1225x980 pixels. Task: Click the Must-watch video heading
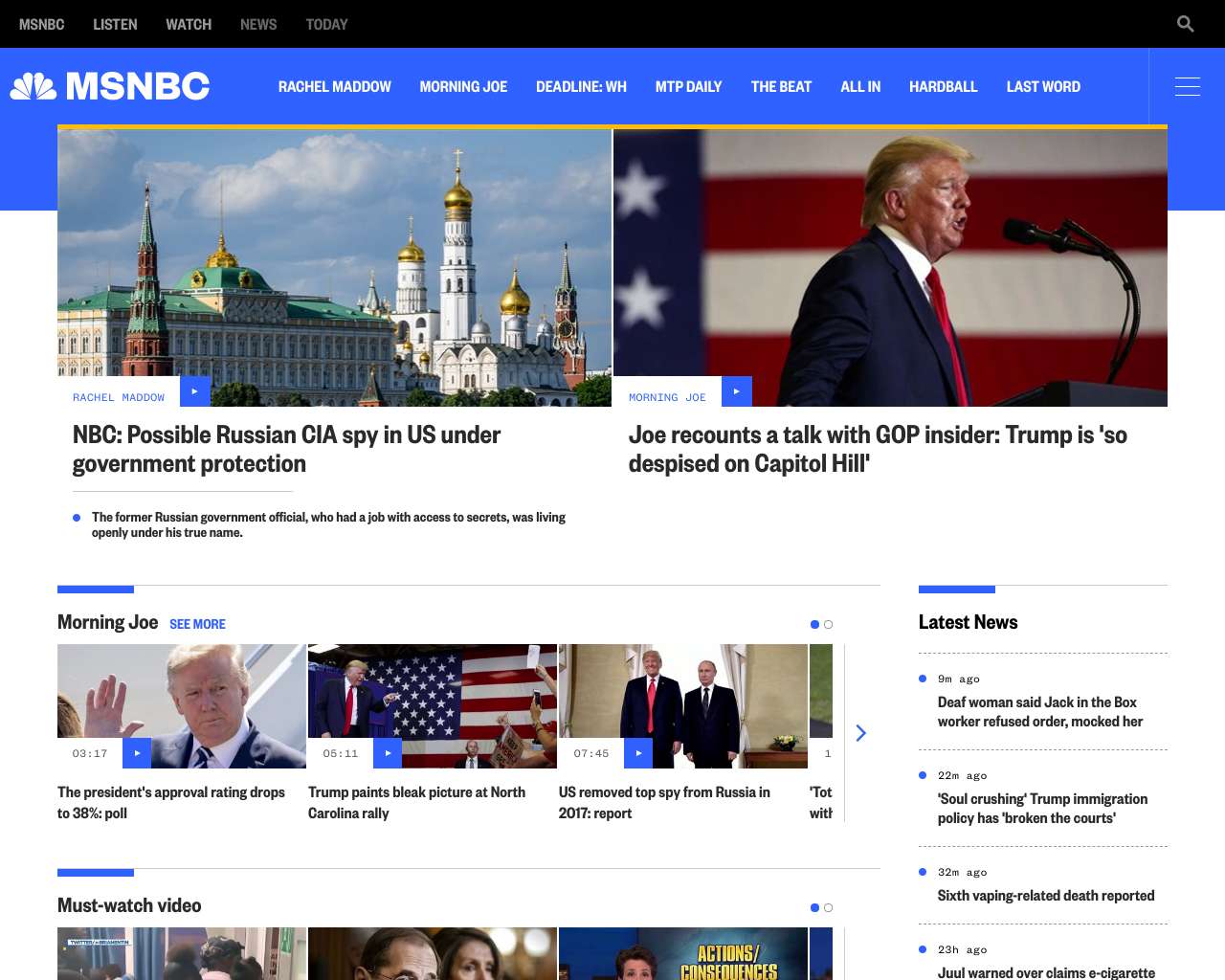[x=129, y=905]
